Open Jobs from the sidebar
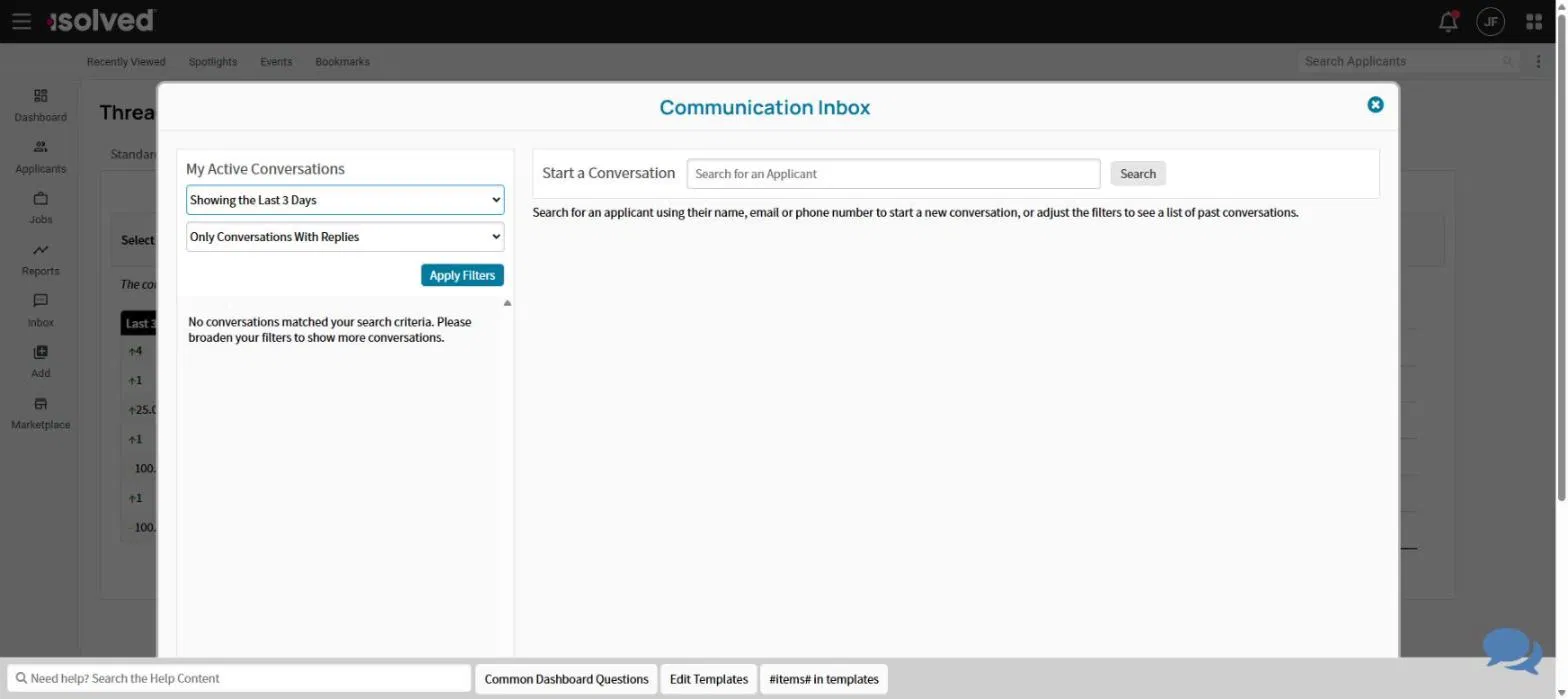 pos(41,208)
